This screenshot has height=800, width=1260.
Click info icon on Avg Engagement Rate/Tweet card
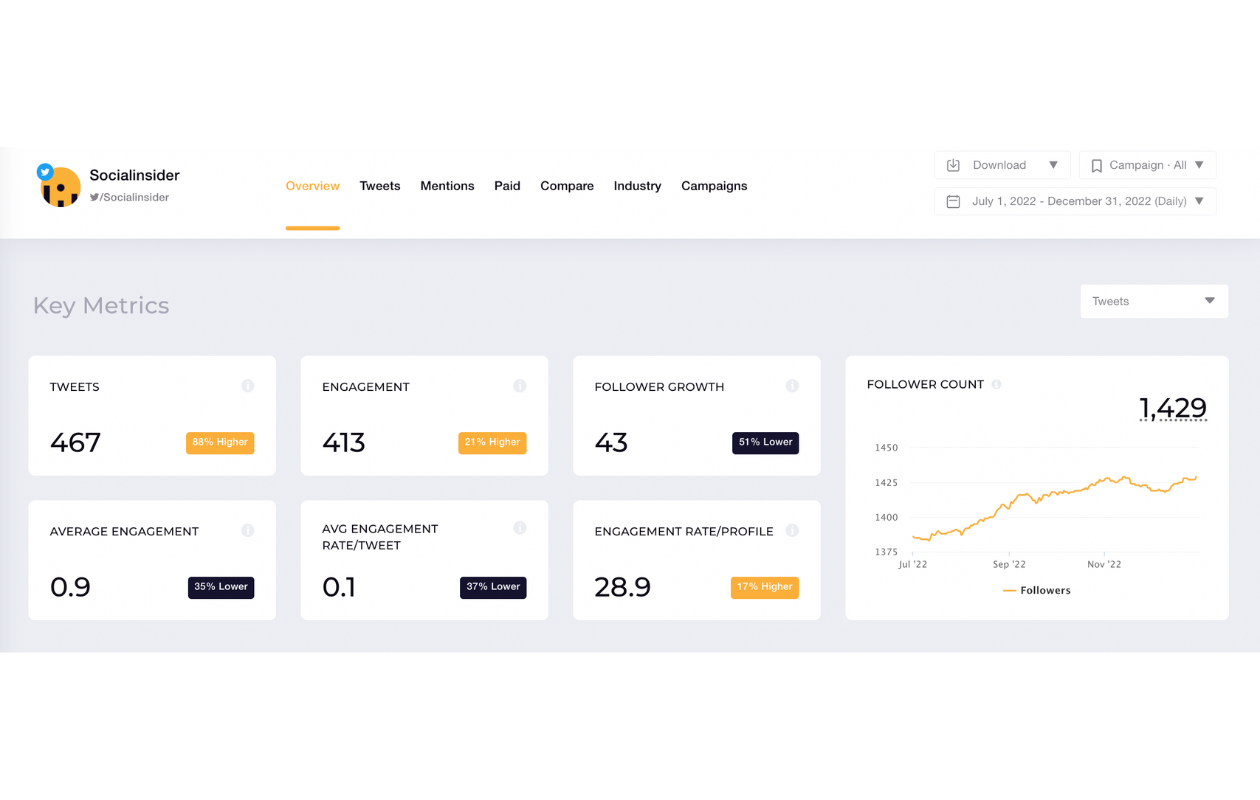pos(520,528)
